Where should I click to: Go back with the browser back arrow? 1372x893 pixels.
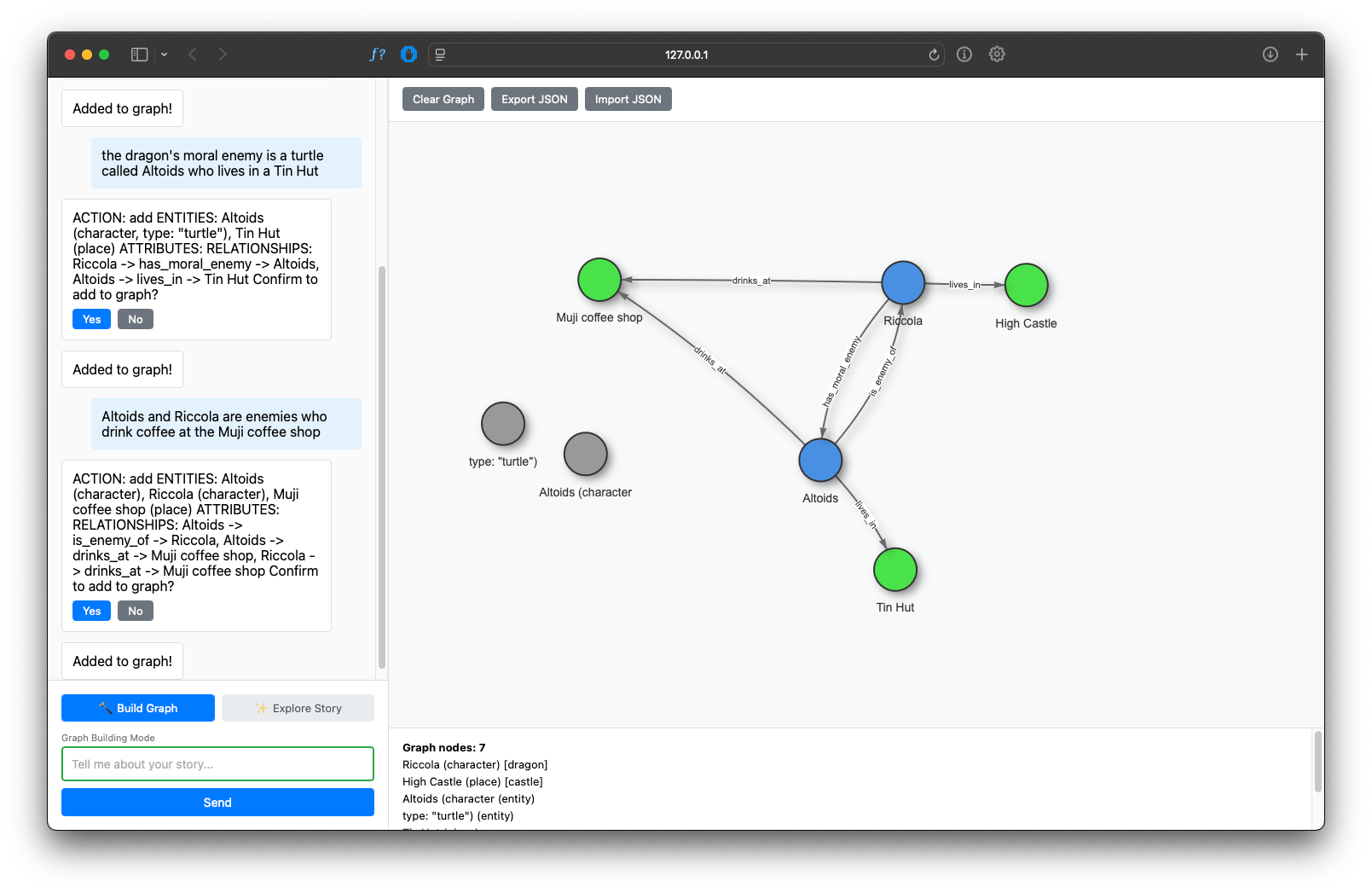pos(193,55)
